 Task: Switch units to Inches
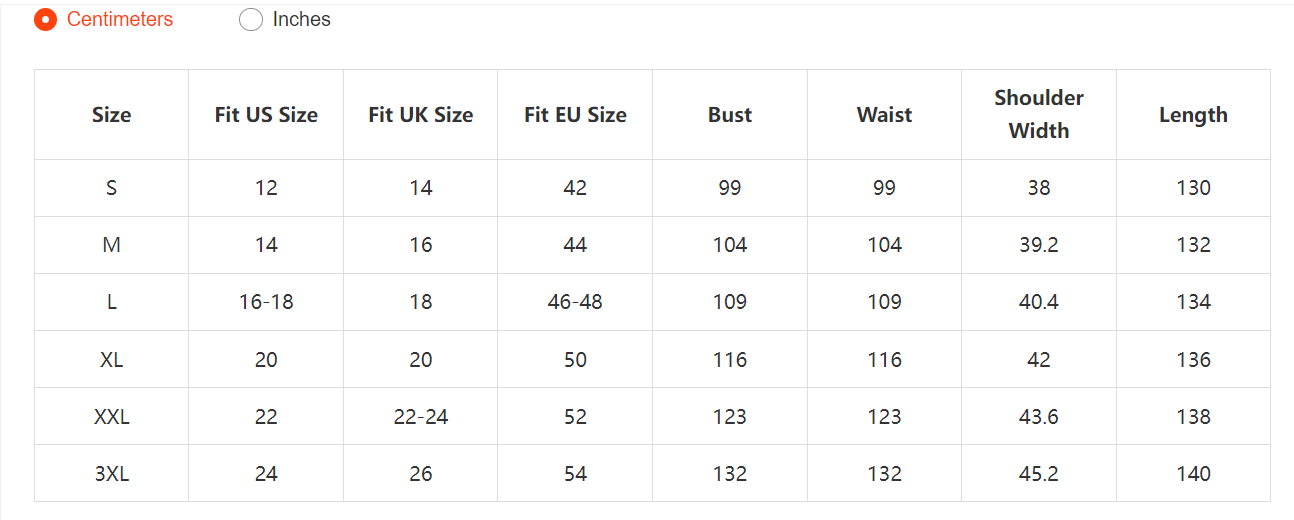click(251, 20)
